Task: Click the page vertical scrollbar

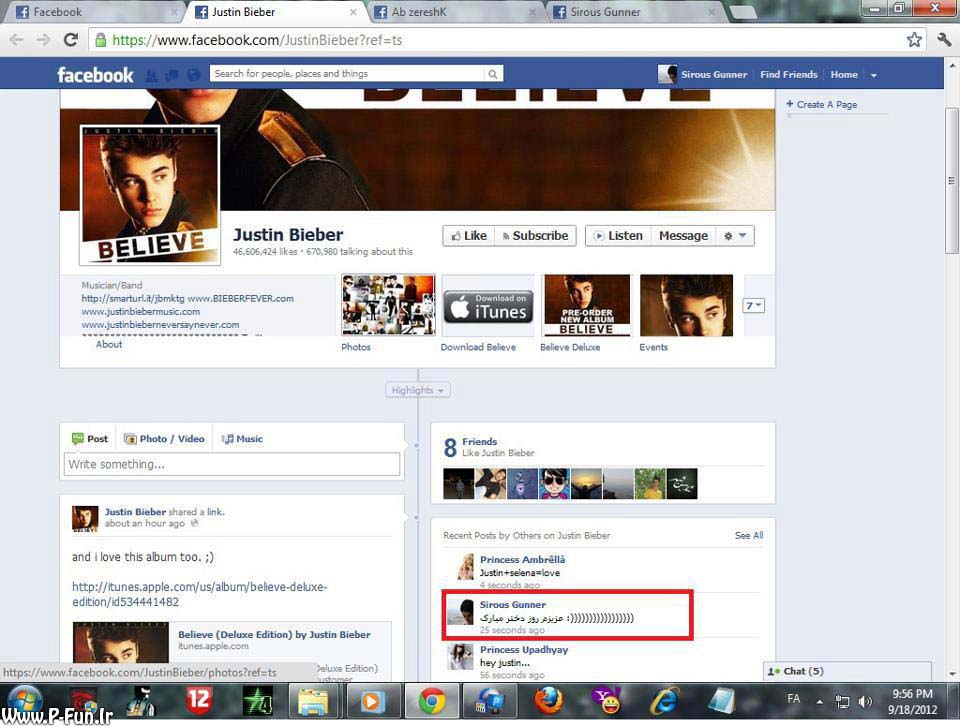Action: (951, 181)
